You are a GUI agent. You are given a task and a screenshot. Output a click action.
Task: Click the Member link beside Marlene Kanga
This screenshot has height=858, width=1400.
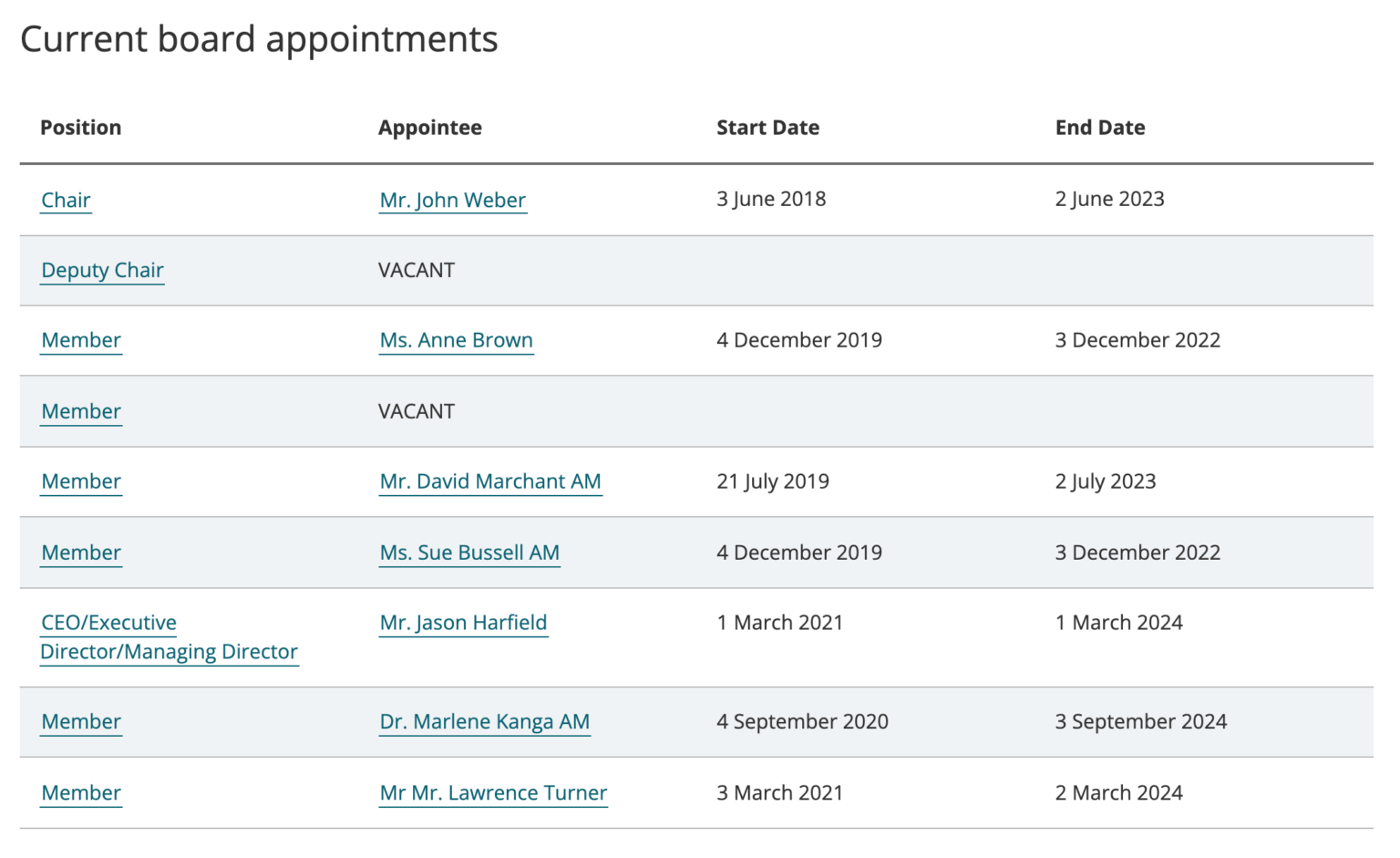pos(80,721)
